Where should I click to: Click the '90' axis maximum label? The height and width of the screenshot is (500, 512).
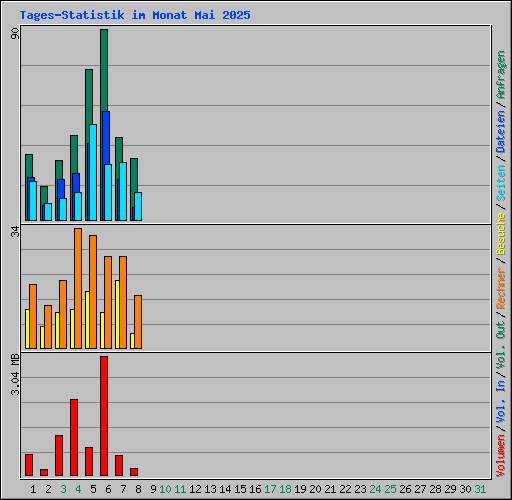click(15, 34)
